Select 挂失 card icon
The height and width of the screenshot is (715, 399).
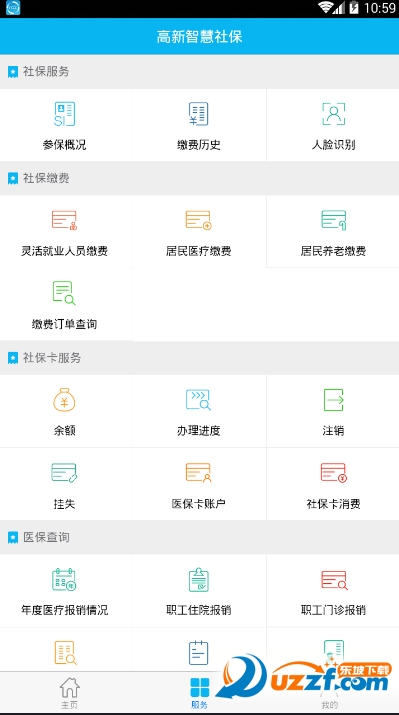(64, 473)
